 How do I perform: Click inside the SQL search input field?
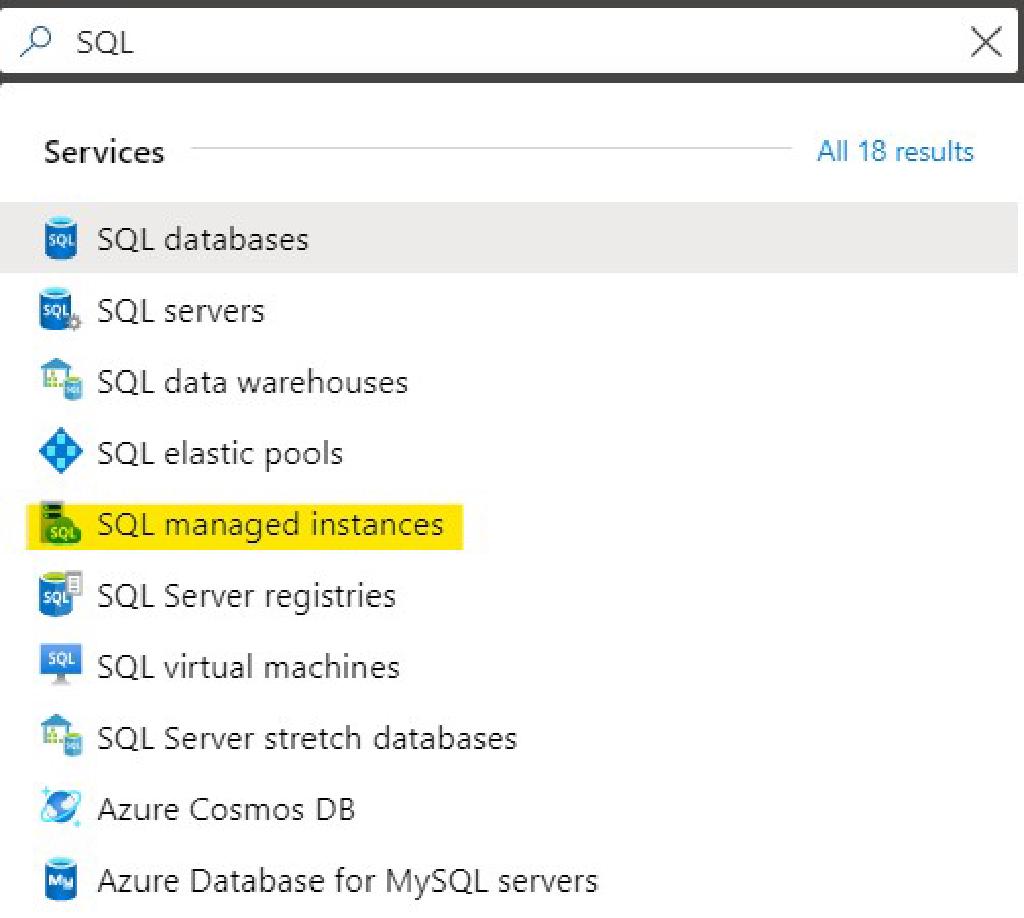tap(300, 41)
